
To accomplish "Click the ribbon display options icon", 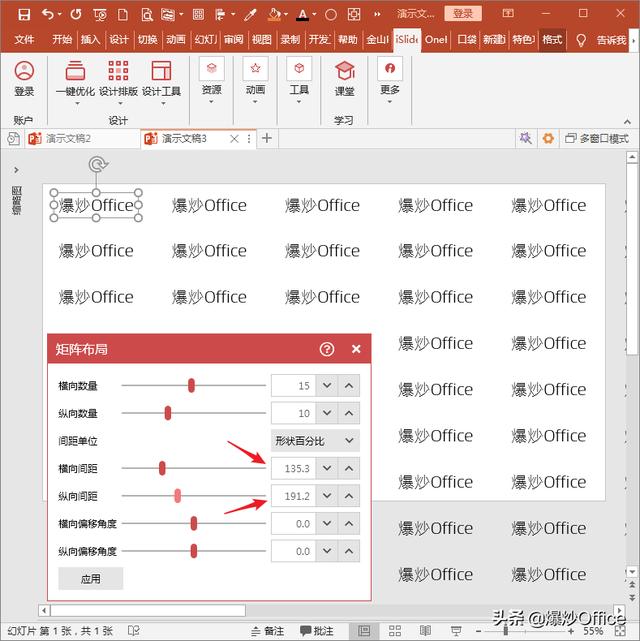I will 508,13.
